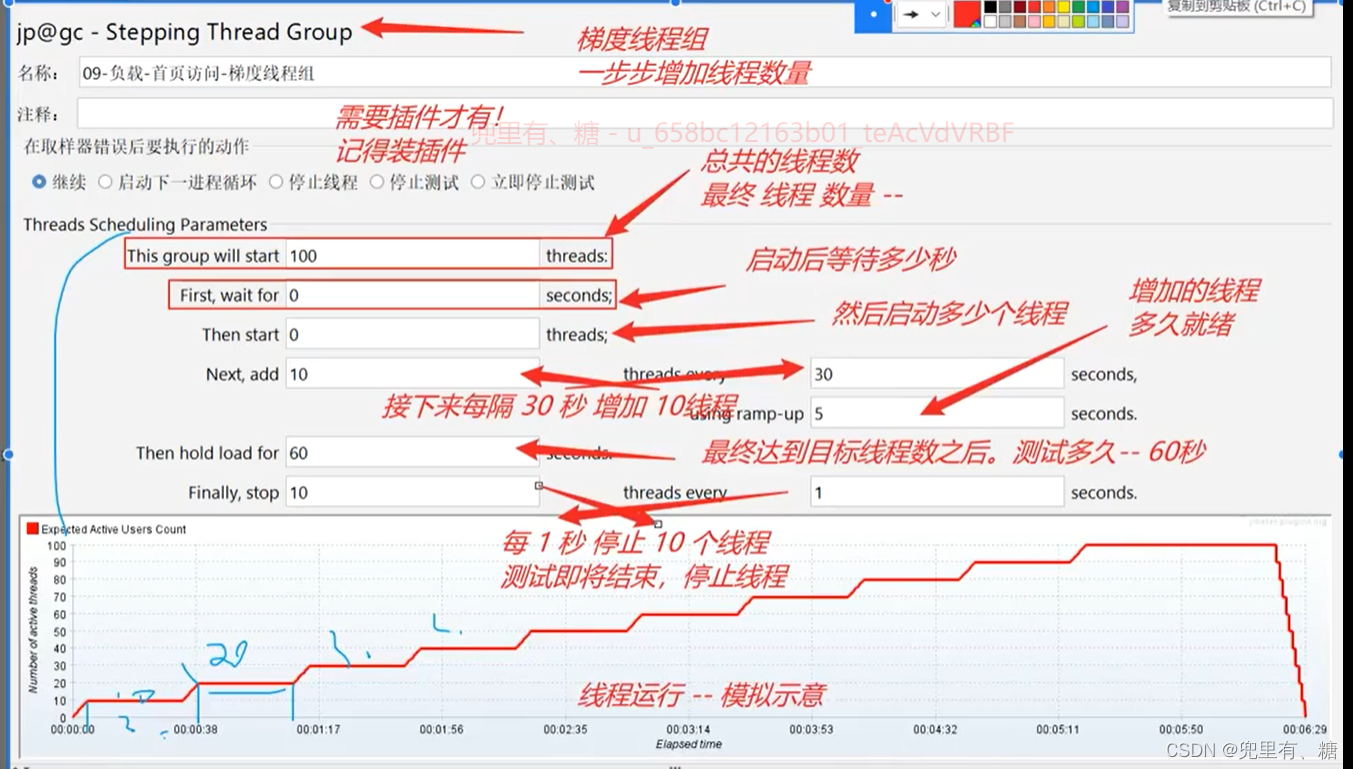Choose the 停止测试 radio option

[377, 182]
